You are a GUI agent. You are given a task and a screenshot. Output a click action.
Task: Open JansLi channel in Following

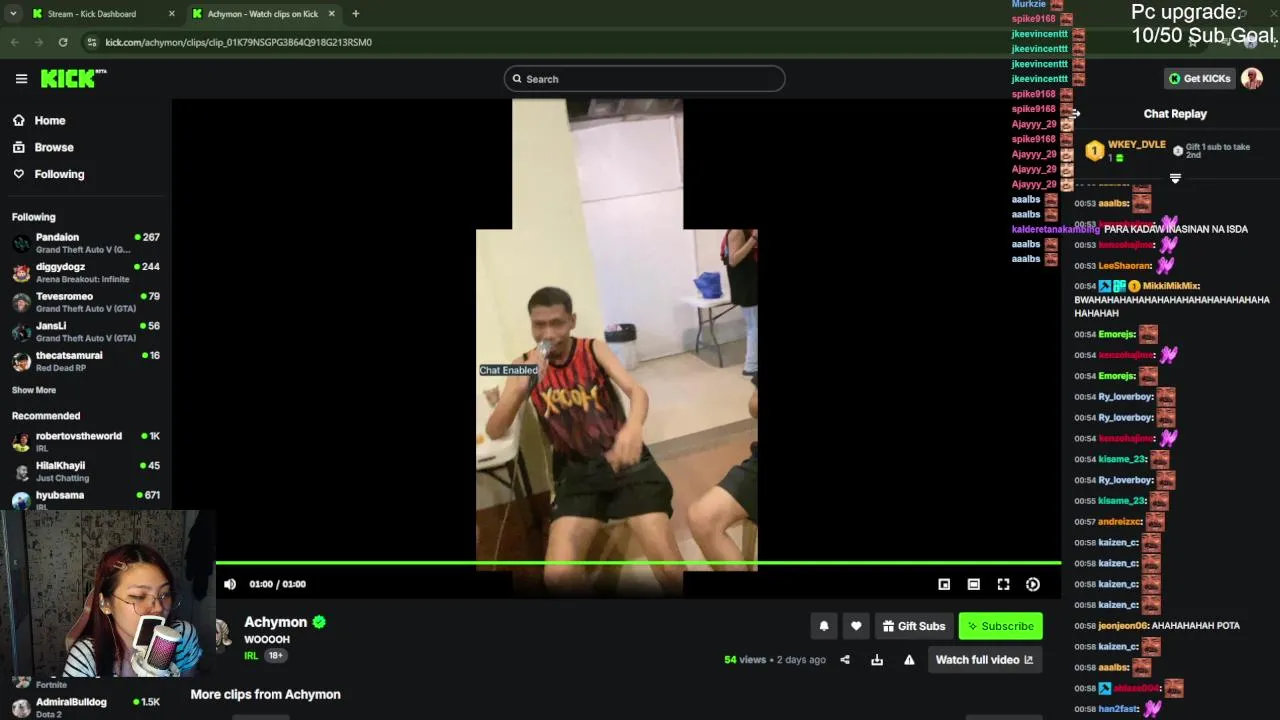(86, 332)
